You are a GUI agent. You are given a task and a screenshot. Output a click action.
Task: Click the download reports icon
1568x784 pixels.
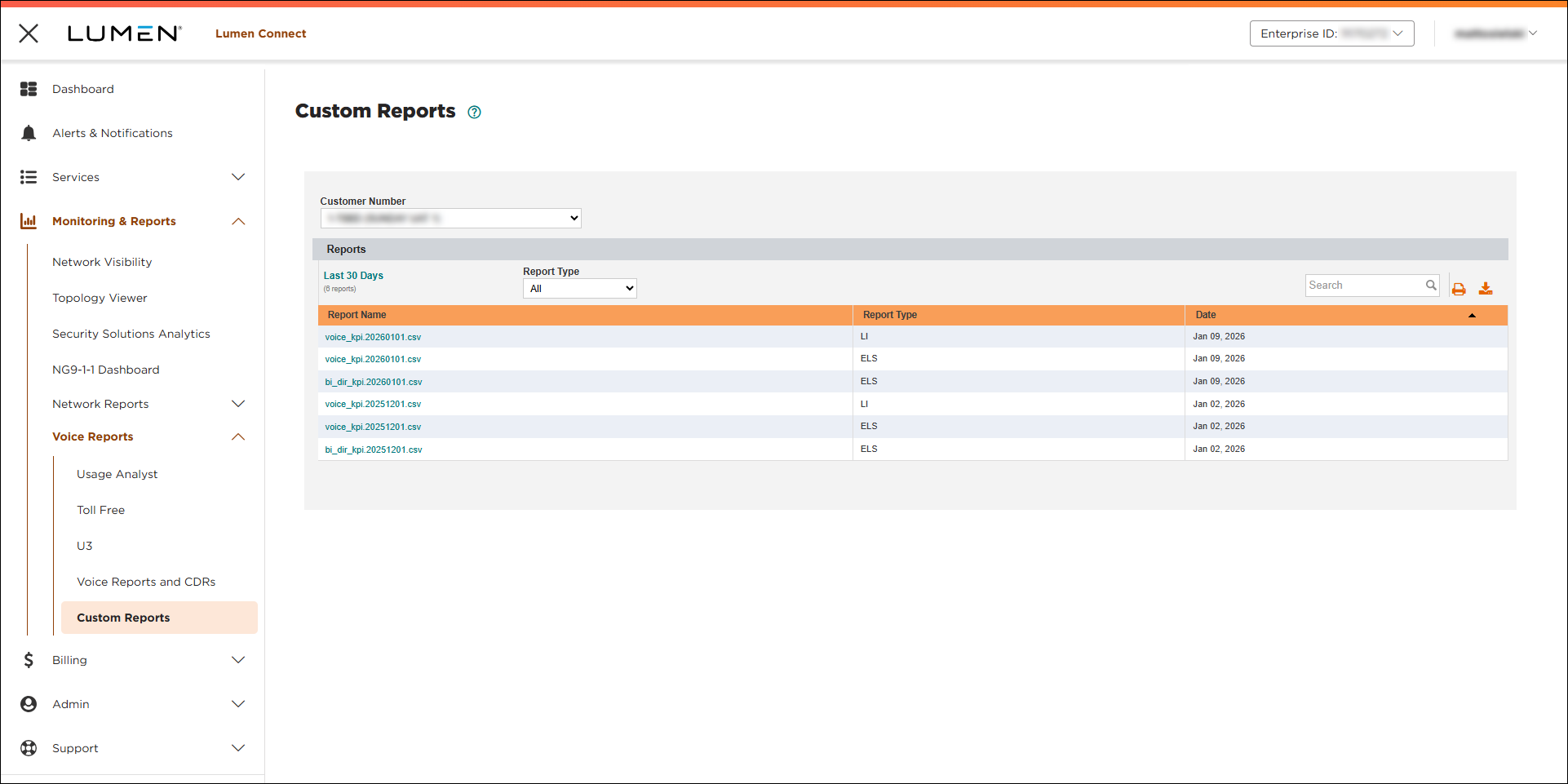[x=1486, y=288]
